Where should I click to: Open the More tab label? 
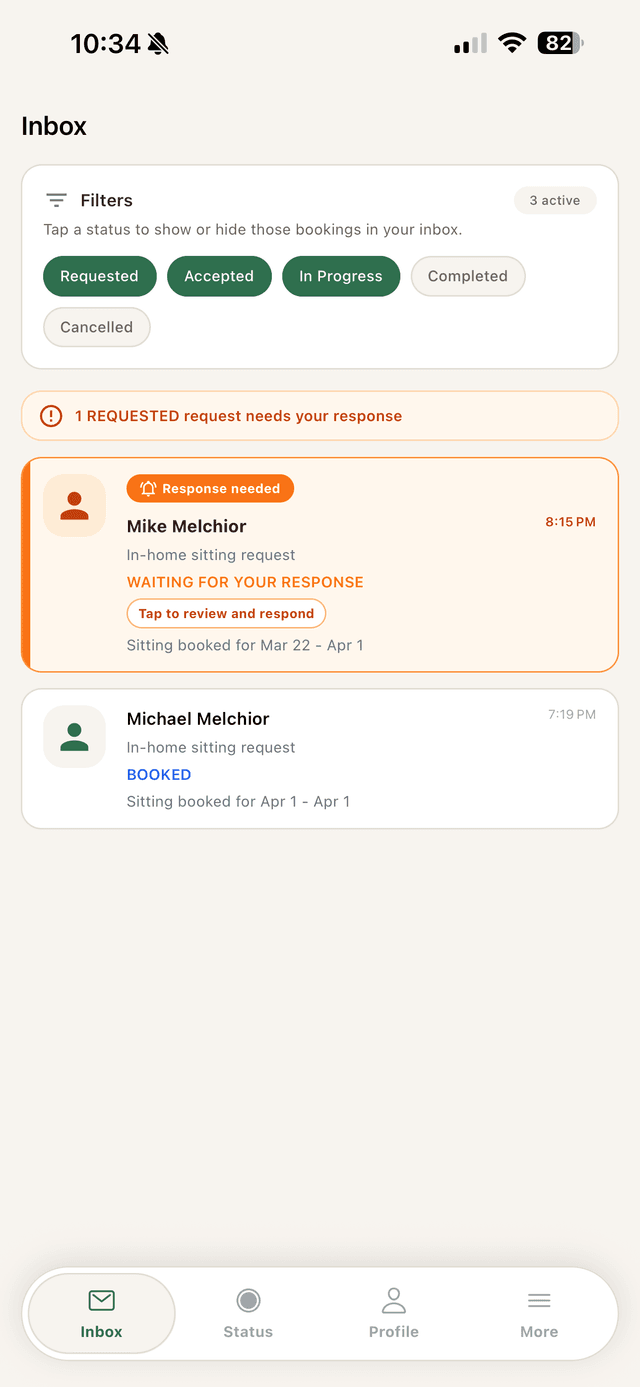539,1332
